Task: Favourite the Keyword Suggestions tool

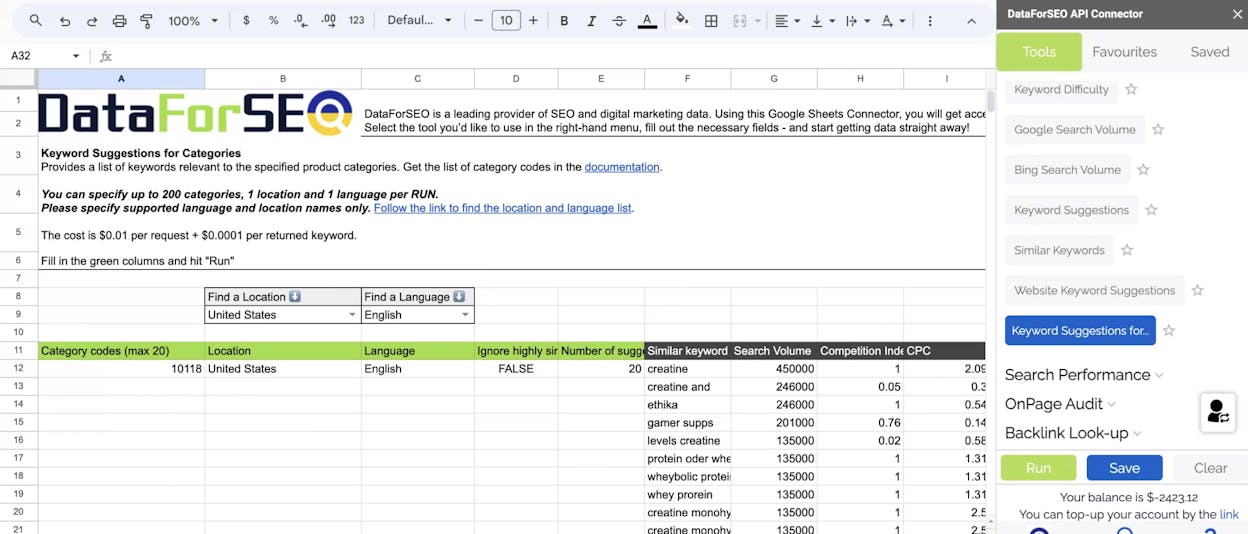Action: tap(1151, 210)
